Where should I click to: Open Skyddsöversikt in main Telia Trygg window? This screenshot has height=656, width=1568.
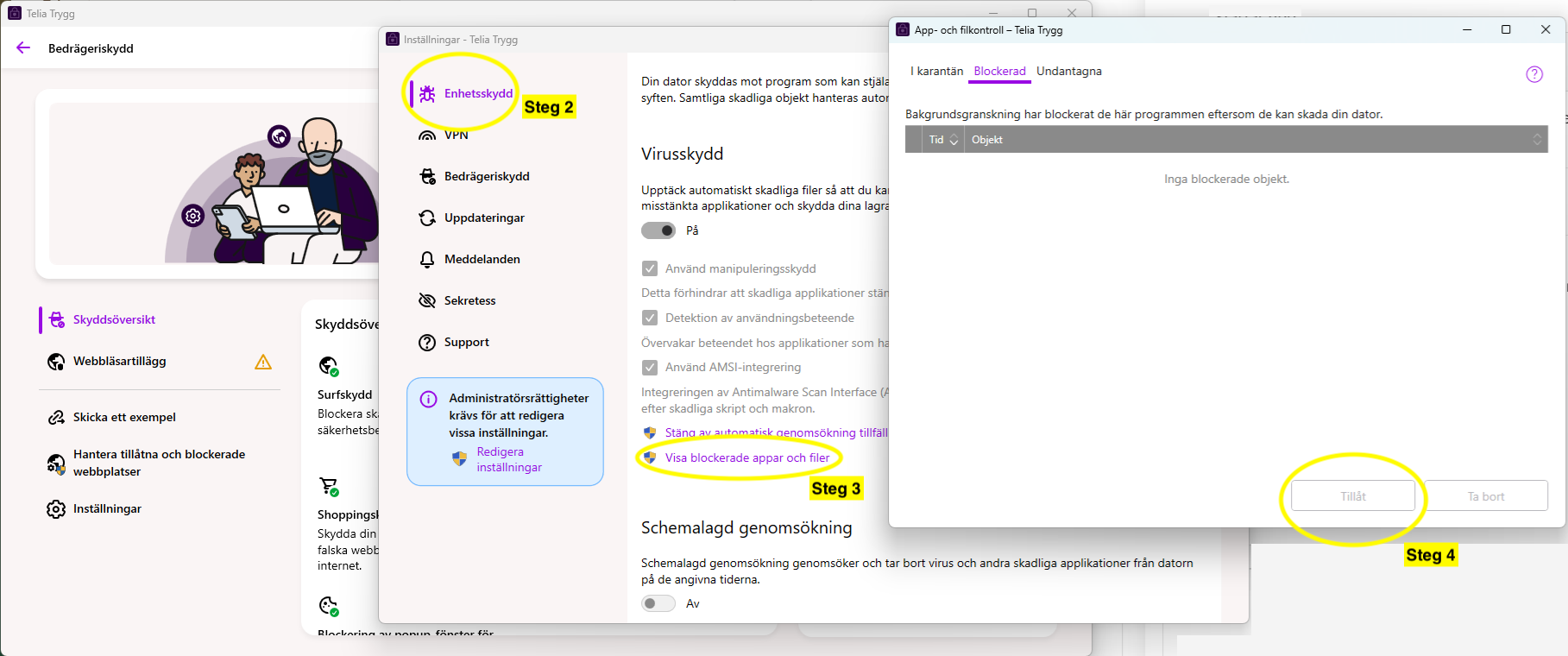(114, 319)
